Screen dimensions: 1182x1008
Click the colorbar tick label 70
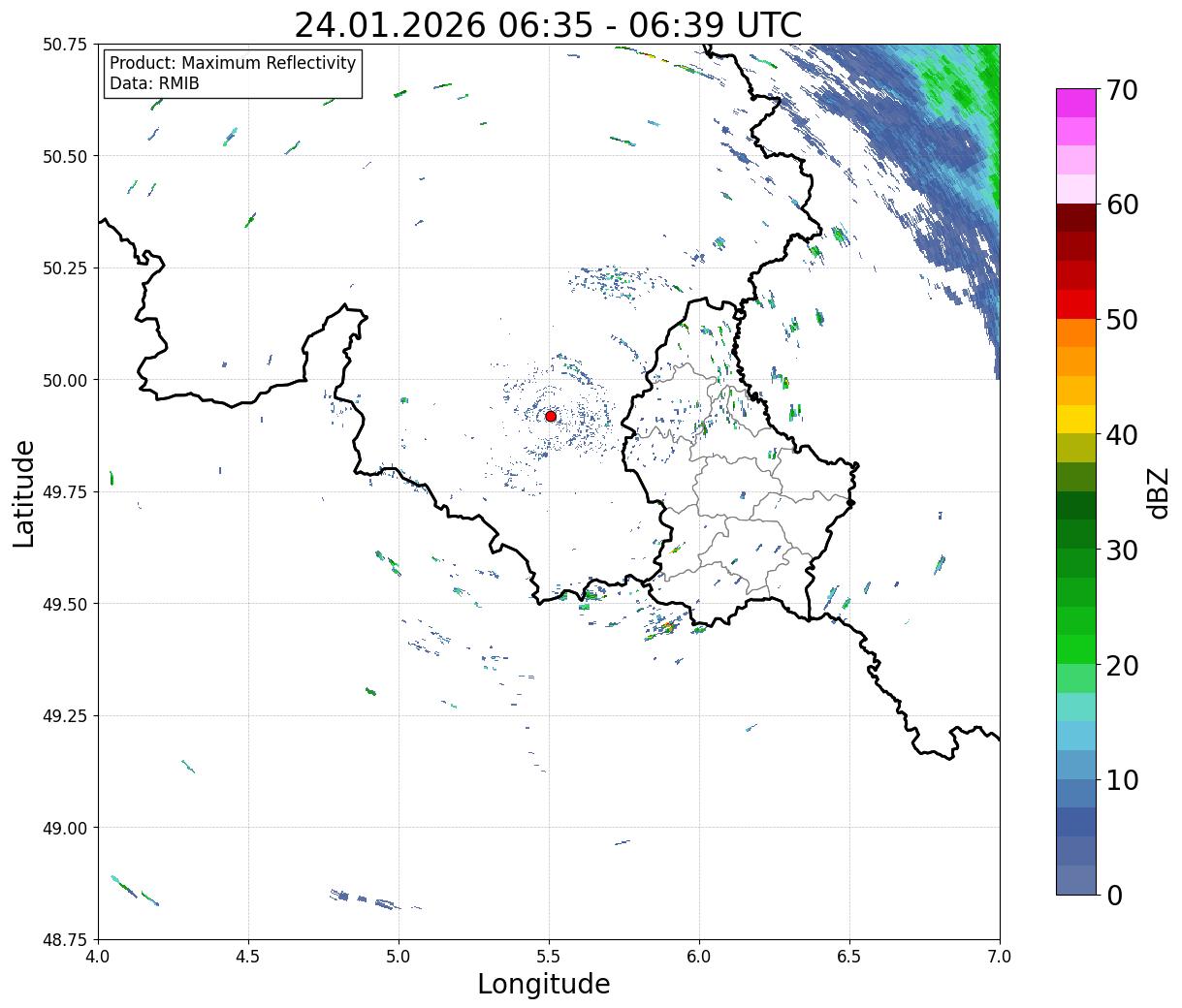[x=1122, y=90]
